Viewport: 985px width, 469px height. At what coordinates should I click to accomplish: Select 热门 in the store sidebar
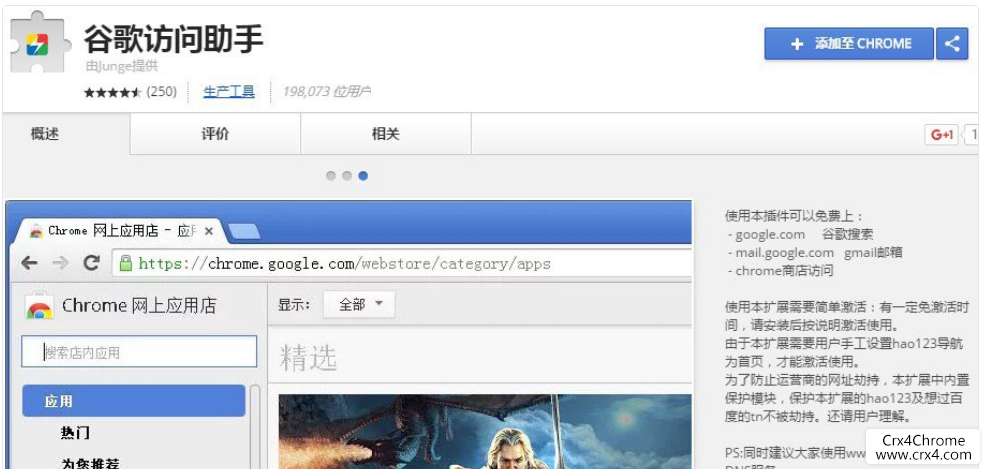click(75, 433)
